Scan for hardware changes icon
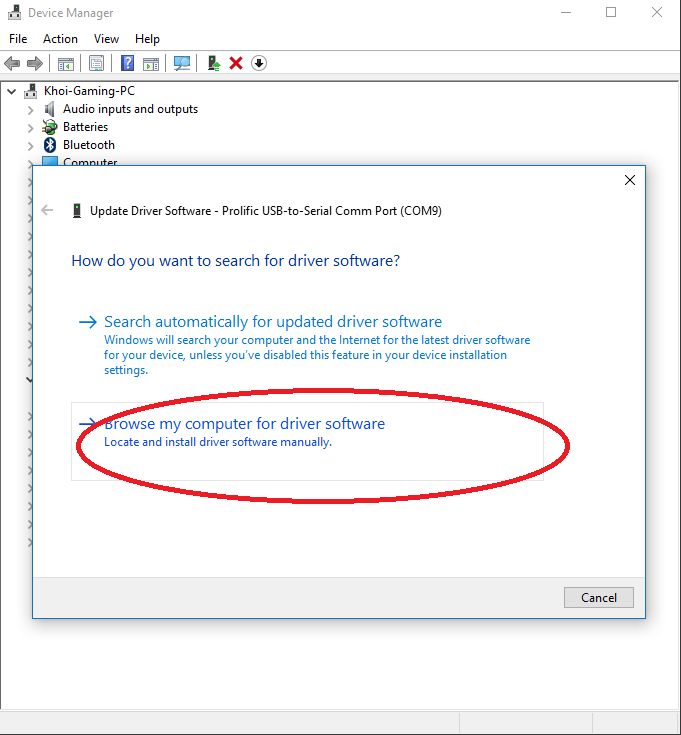Viewport: 681px width, 735px height. 182,63
